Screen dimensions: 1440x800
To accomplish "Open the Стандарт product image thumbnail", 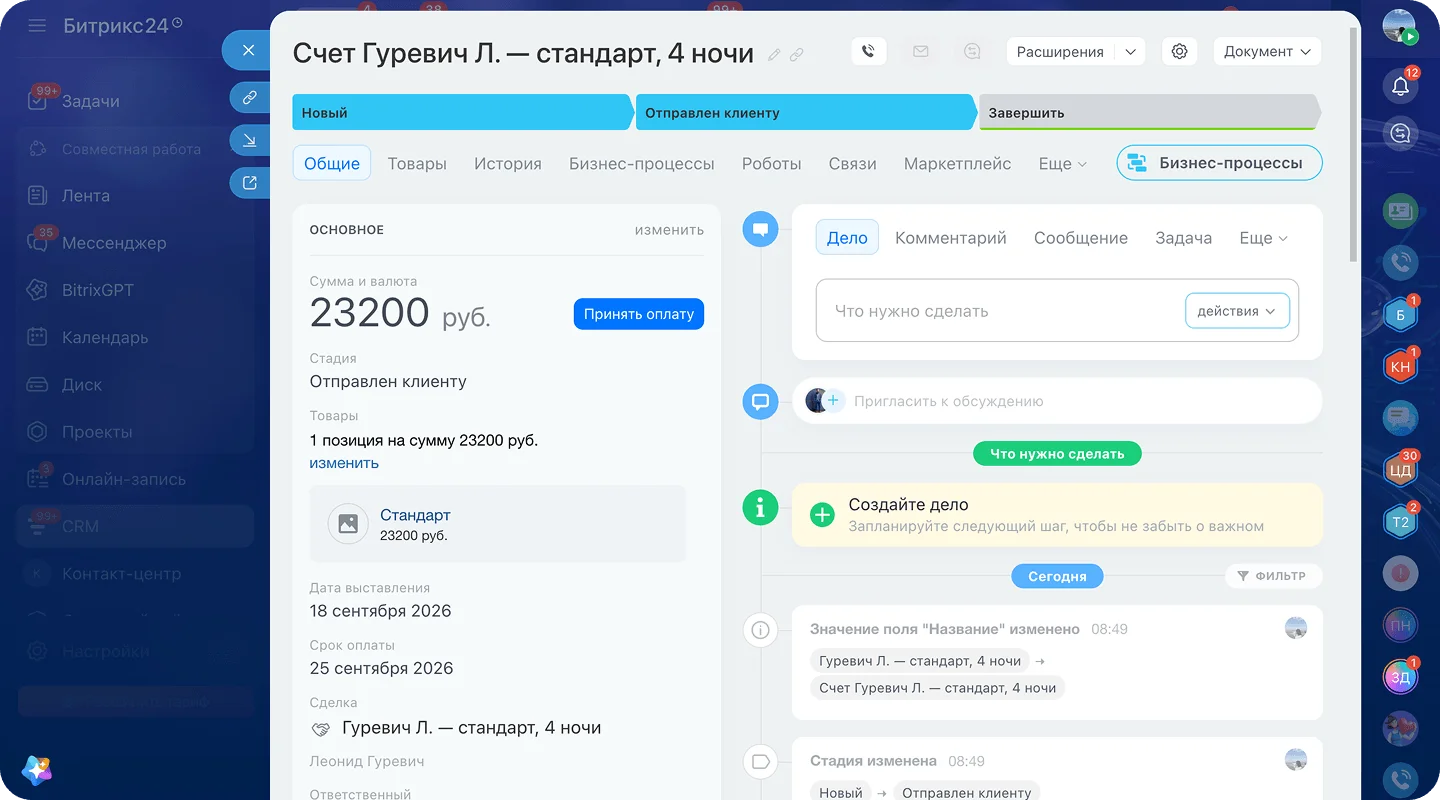I will [x=348, y=523].
